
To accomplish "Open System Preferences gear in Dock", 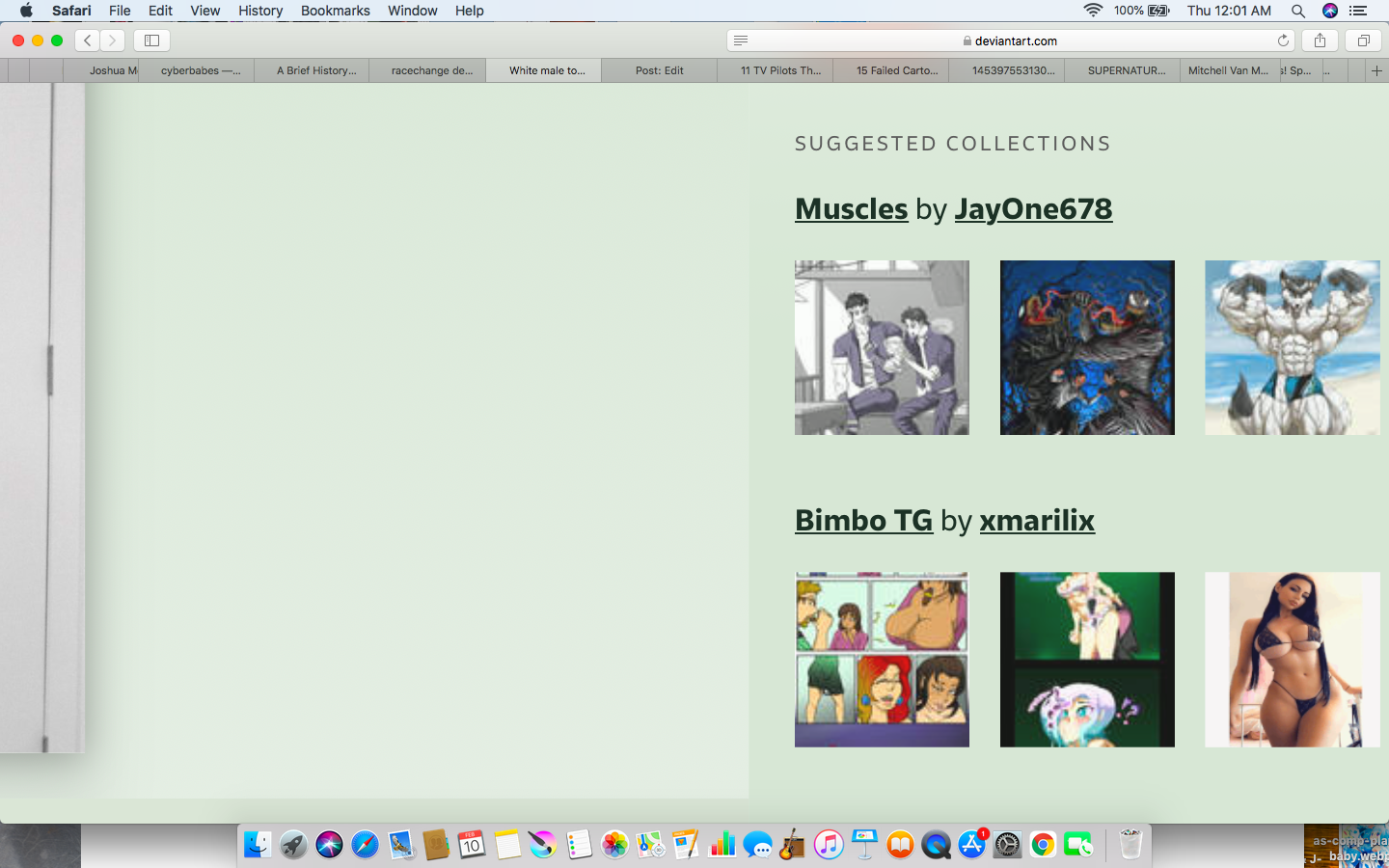I will pyautogui.click(x=1007, y=845).
